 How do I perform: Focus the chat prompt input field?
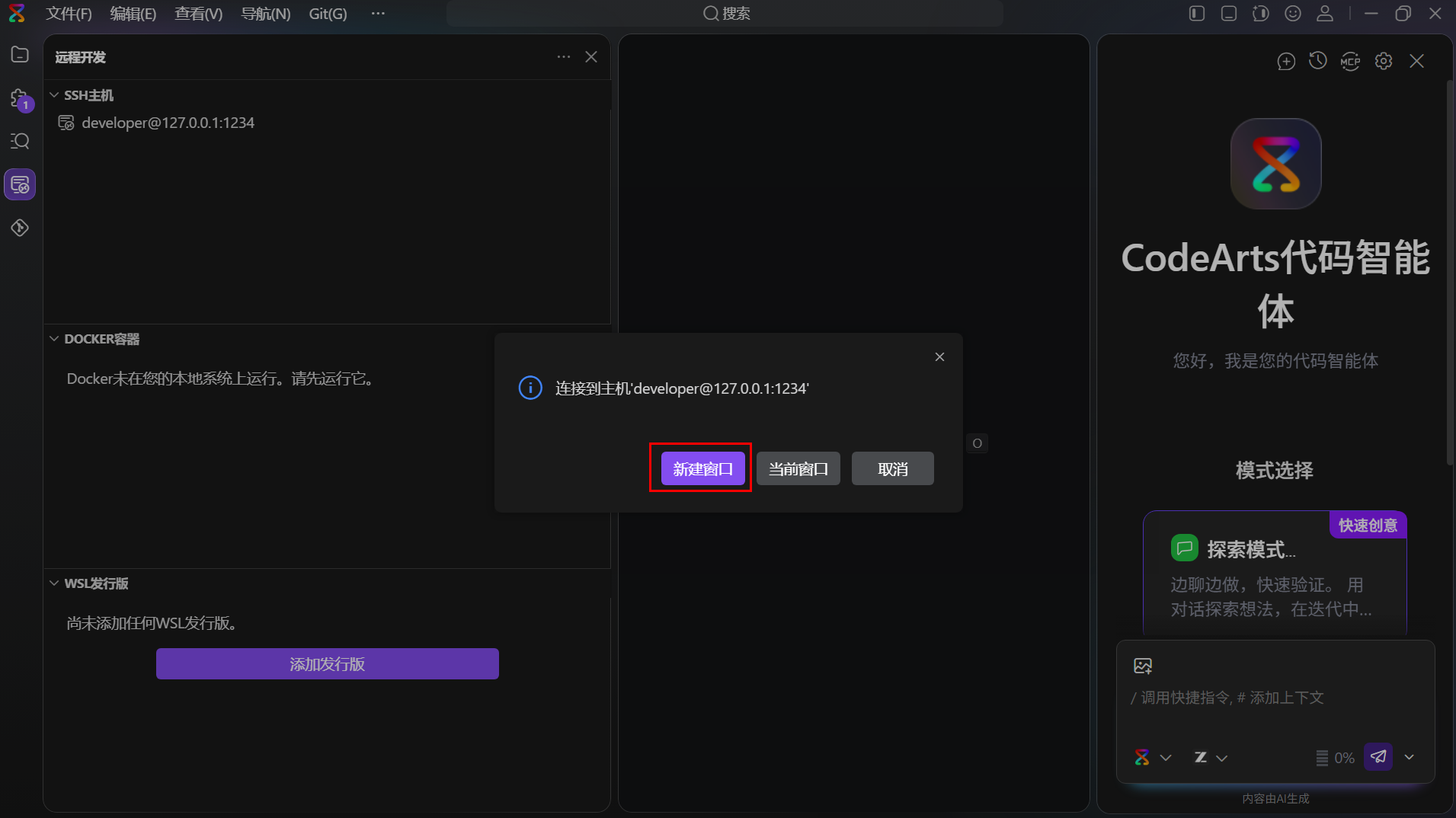pyautogui.click(x=1275, y=698)
